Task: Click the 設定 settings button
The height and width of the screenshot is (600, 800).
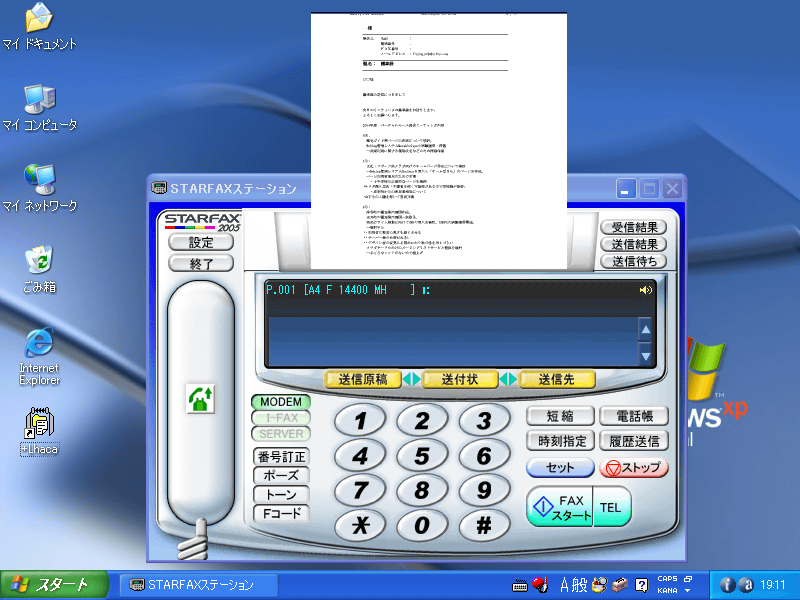Action: pyautogui.click(x=201, y=242)
